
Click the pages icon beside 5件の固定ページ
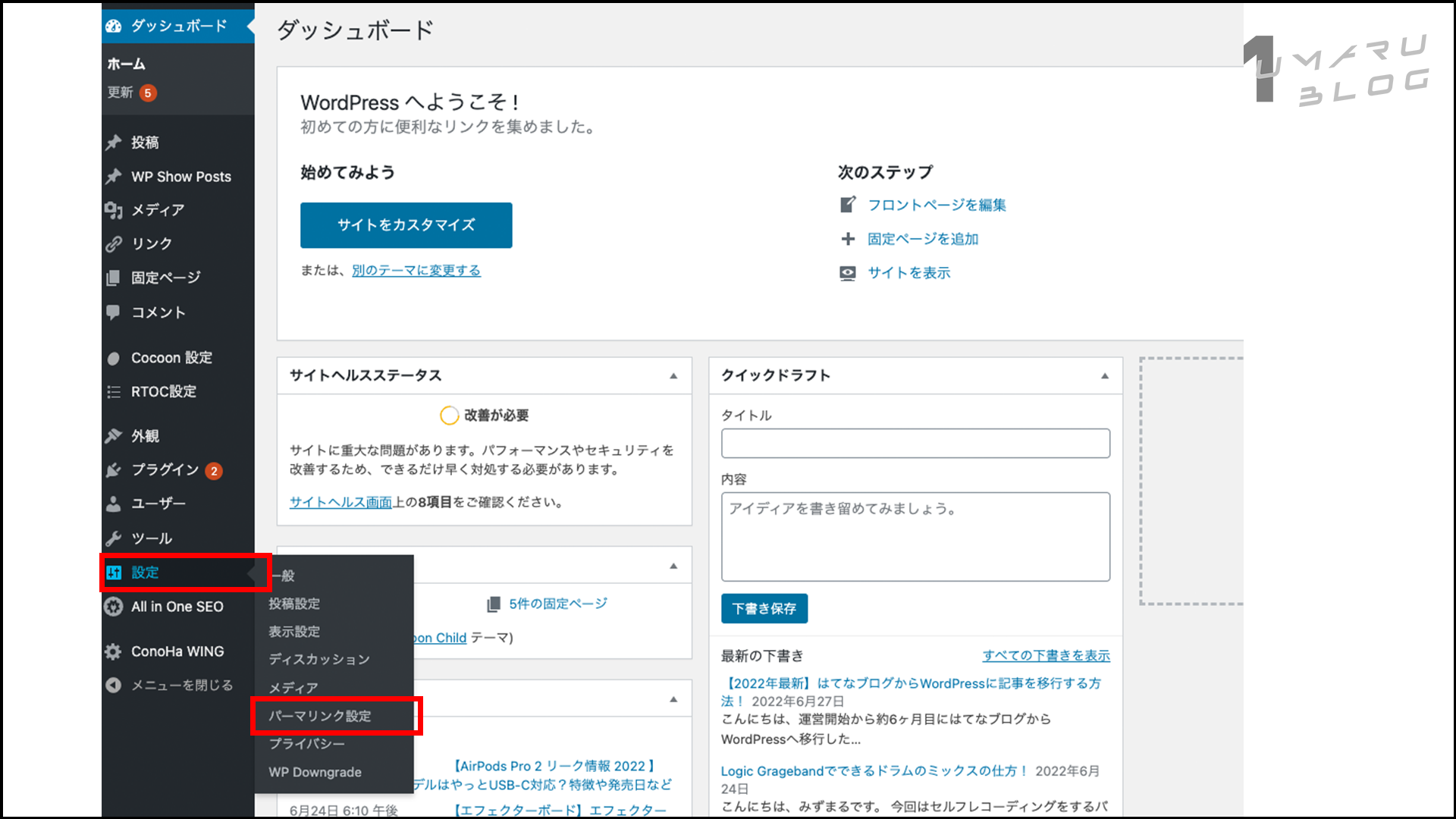coord(494,604)
